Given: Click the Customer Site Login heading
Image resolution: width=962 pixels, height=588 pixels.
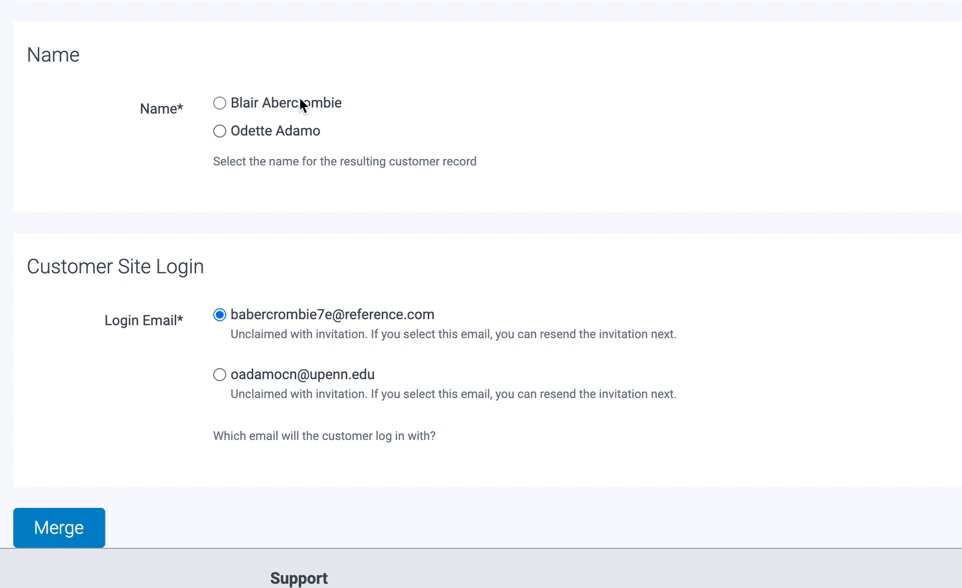Looking at the screenshot, I should coord(115,267).
